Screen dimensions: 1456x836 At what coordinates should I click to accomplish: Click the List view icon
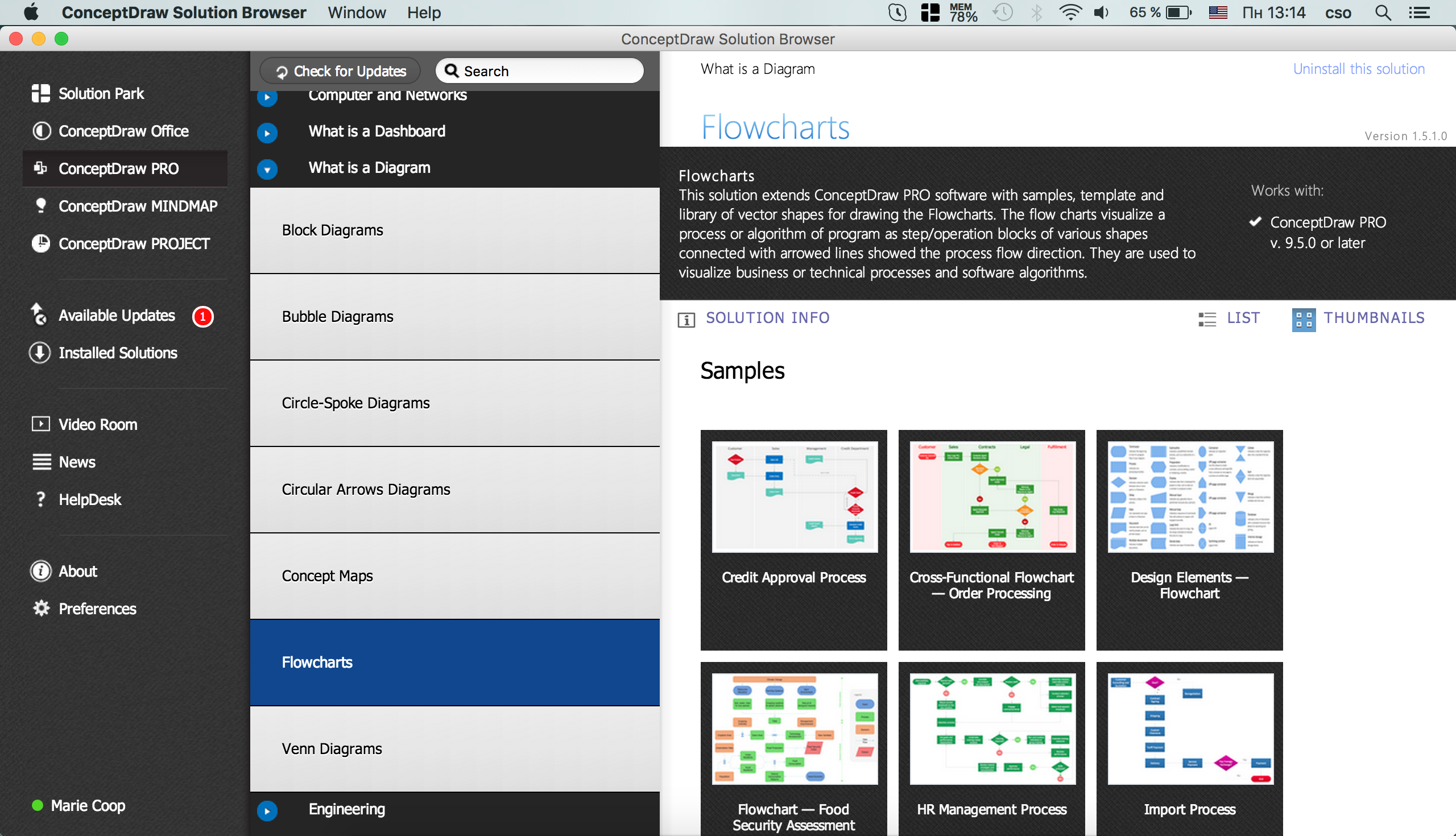(1207, 318)
